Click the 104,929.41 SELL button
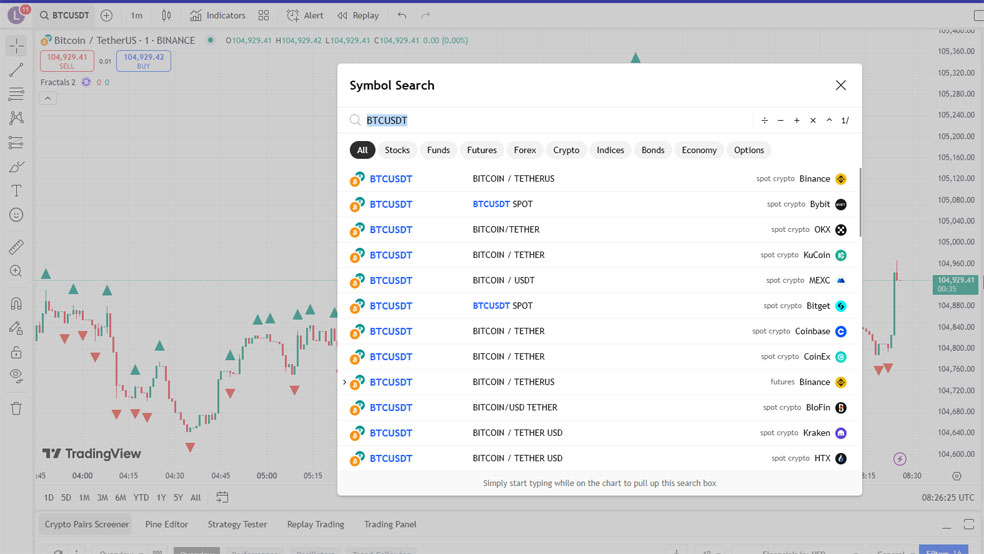The image size is (984, 554). tap(67, 61)
